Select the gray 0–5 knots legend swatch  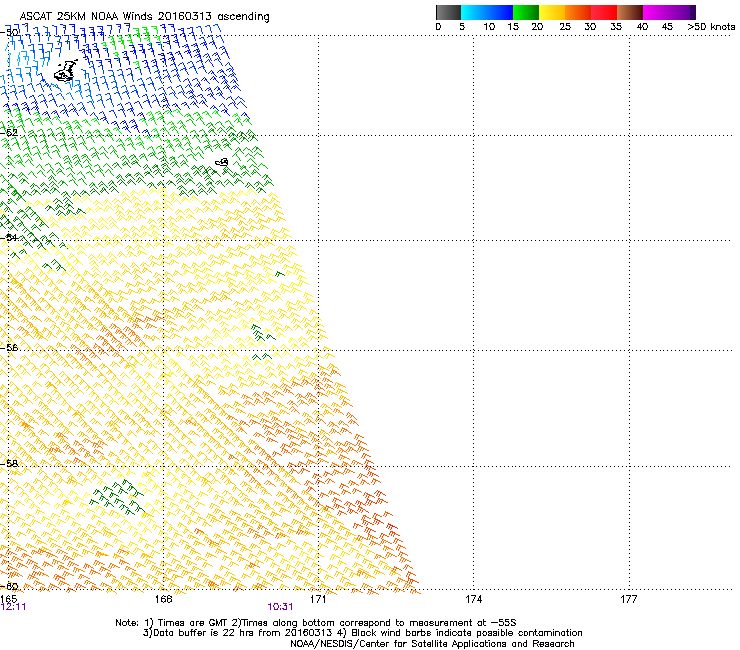pyautogui.click(x=448, y=12)
